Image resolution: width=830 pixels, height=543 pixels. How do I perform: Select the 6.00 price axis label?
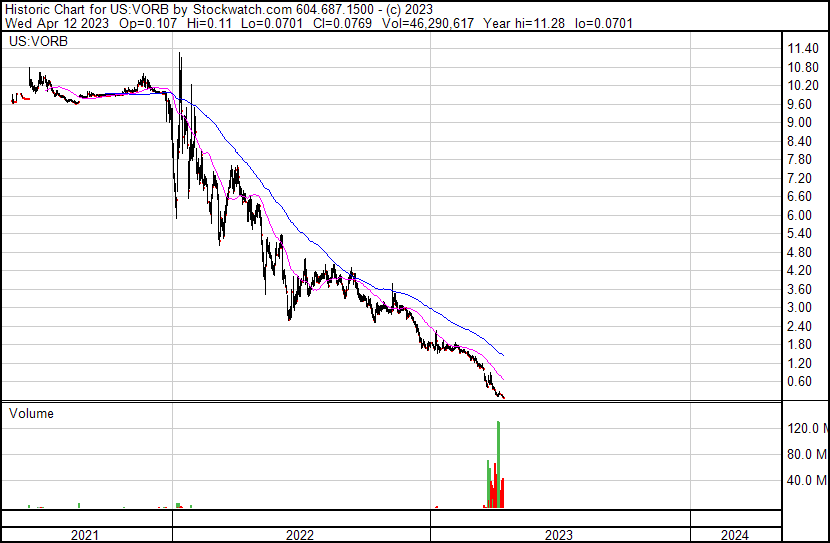pyautogui.click(x=800, y=215)
